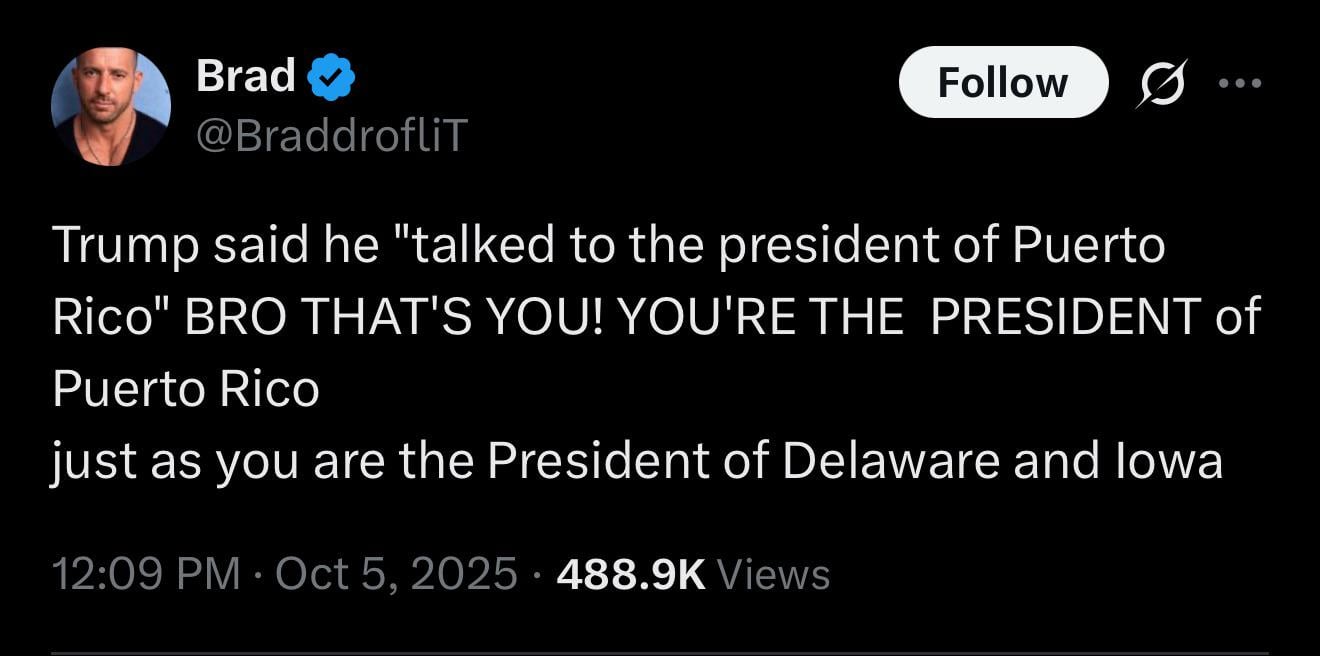The width and height of the screenshot is (1320, 656).
Task: Click the BRO THAT'S YOU! text
Action: click(x=397, y=318)
